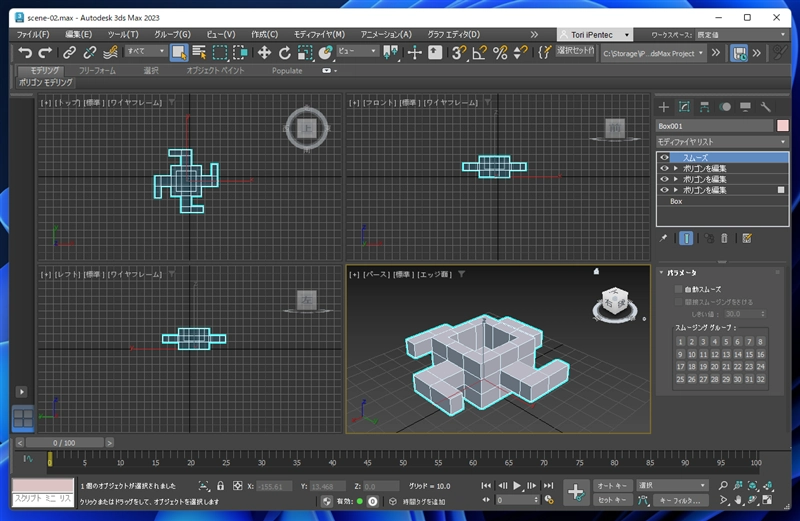The height and width of the screenshot is (521, 800).
Task: Toggle smoothing group 16 button
Action: [760, 354]
